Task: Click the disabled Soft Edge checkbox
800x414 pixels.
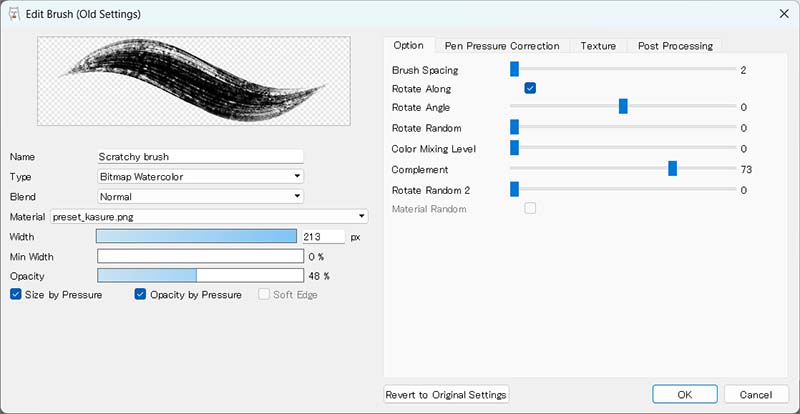Action: 264,295
